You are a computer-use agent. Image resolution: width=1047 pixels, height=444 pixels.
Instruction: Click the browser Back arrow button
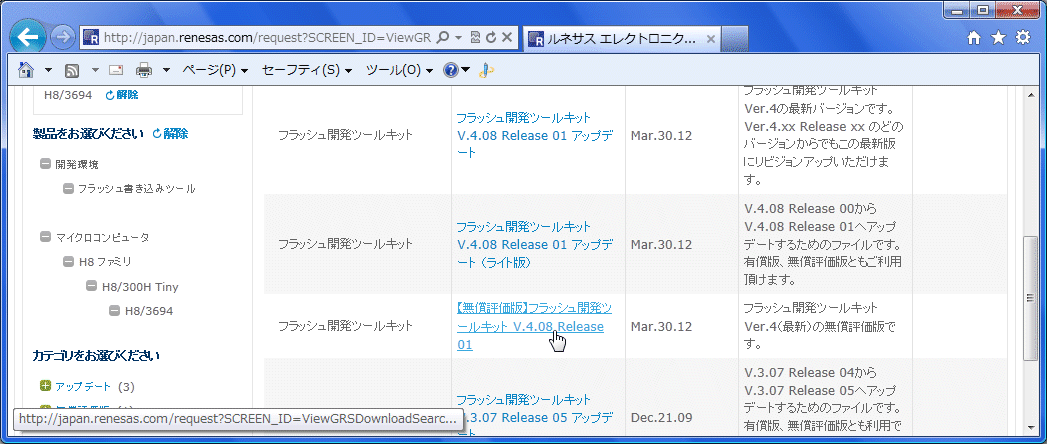(x=28, y=37)
